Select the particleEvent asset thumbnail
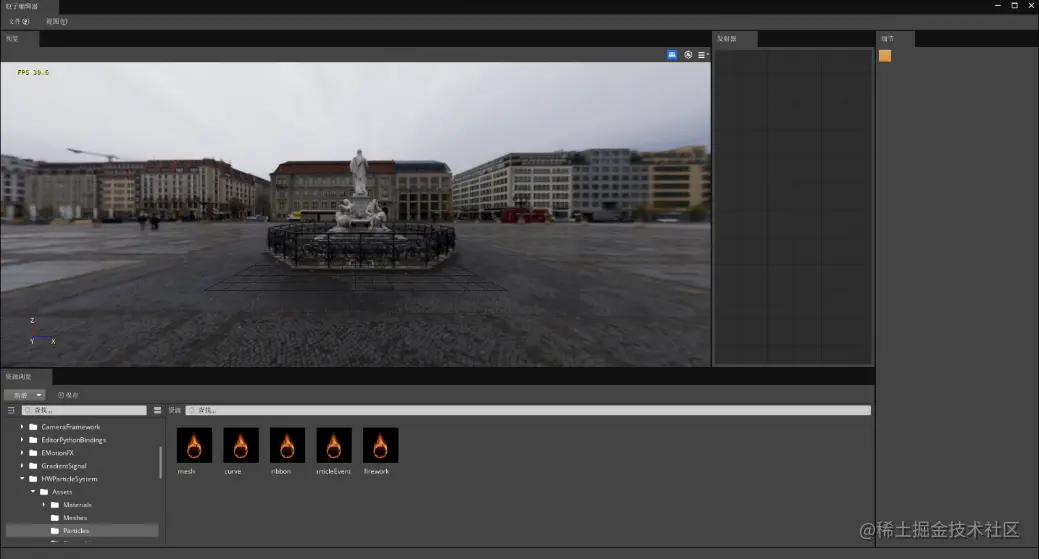Screen dimensions: 1039x559 [x=334, y=445]
